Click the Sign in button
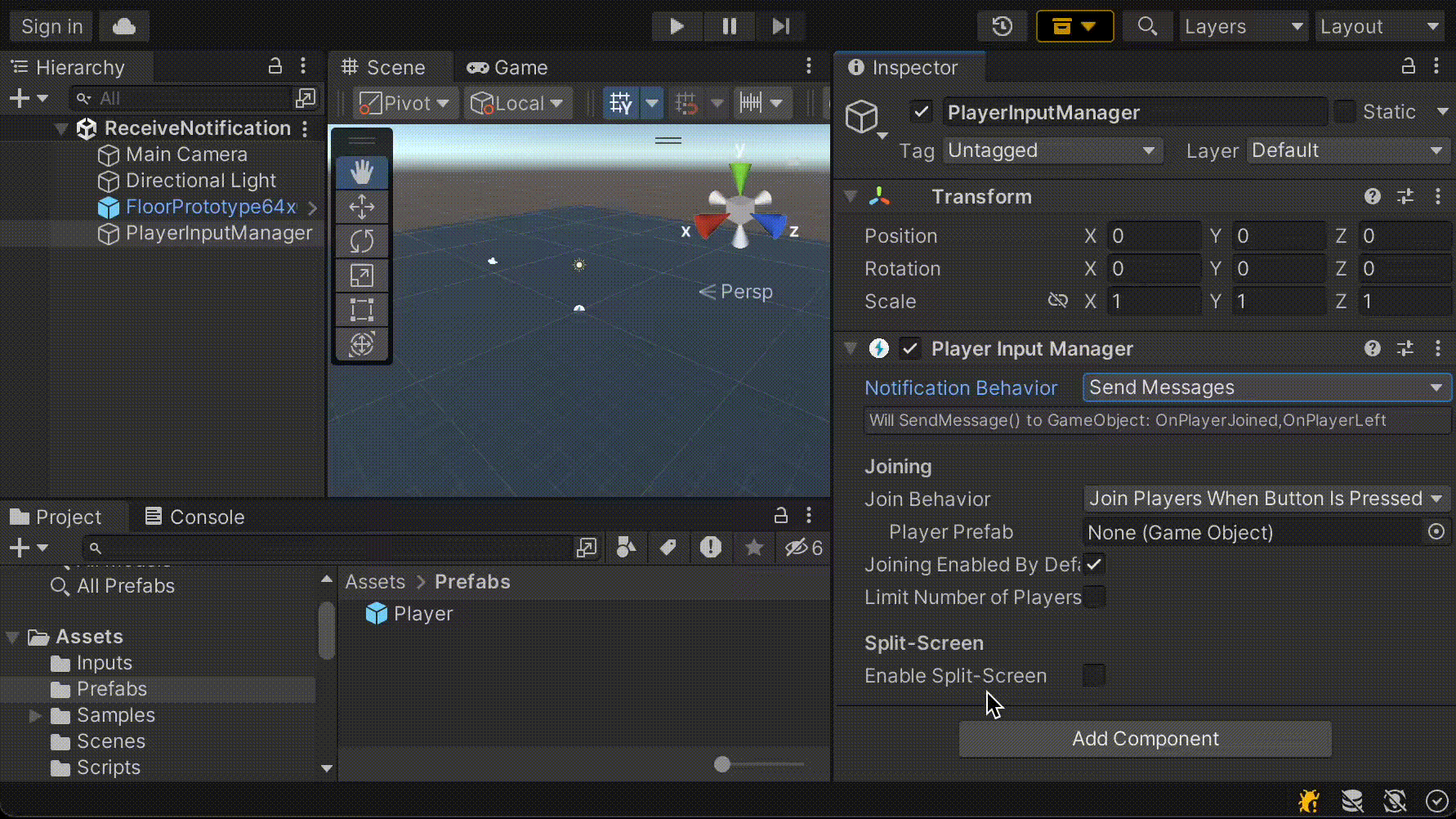 (x=51, y=26)
